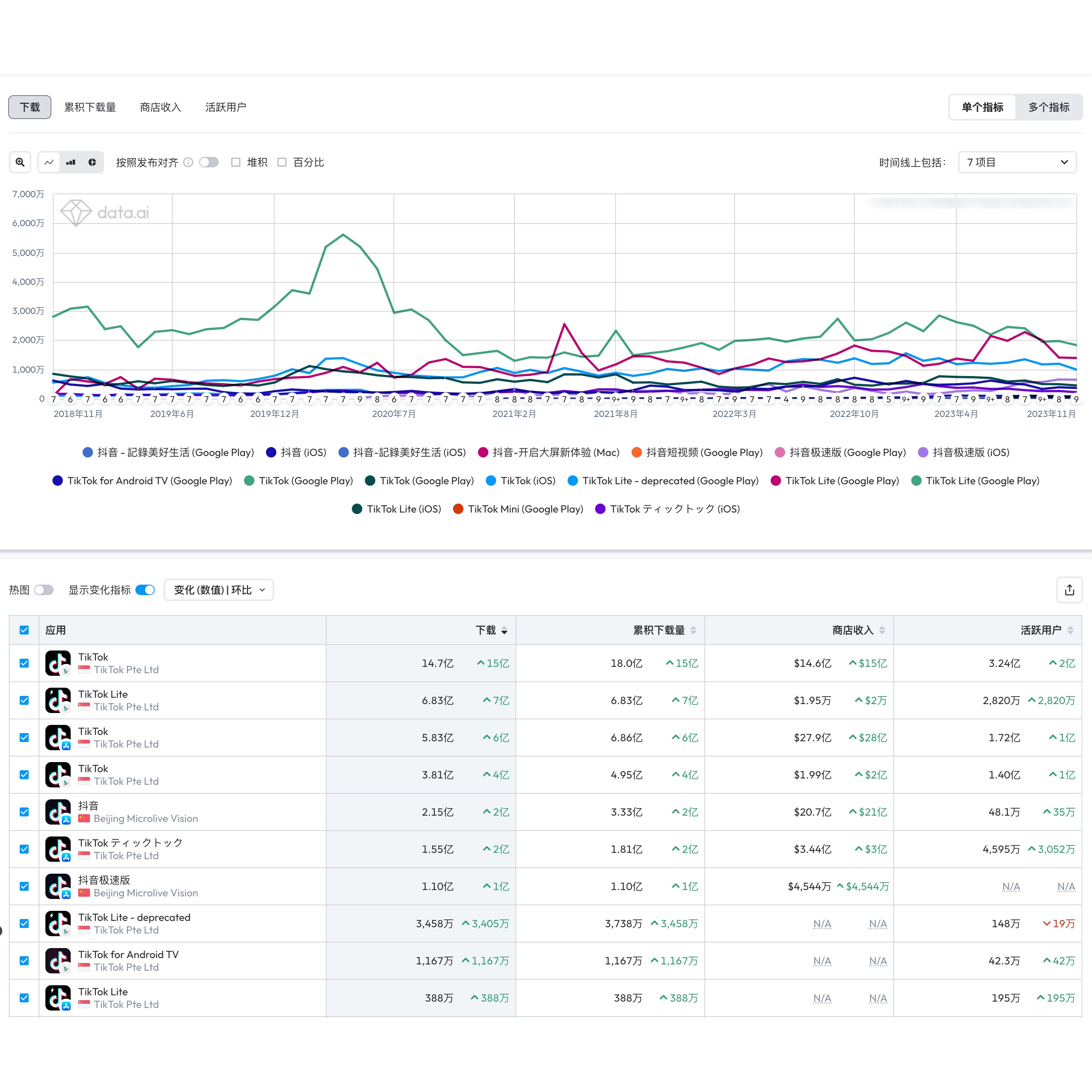Switch to 活跃用户 tab

coord(225,107)
